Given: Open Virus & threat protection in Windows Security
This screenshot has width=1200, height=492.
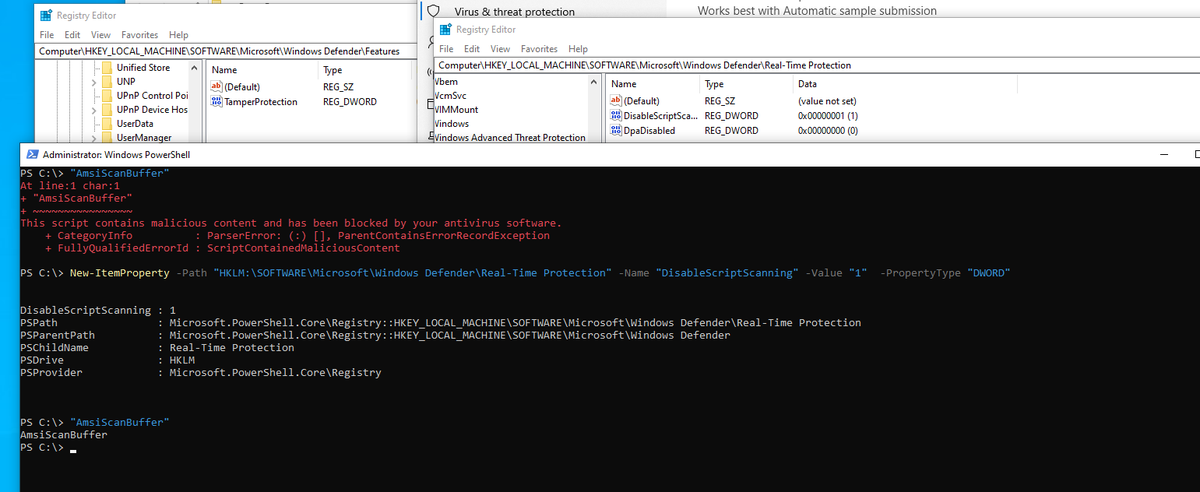Looking at the screenshot, I should point(514,11).
